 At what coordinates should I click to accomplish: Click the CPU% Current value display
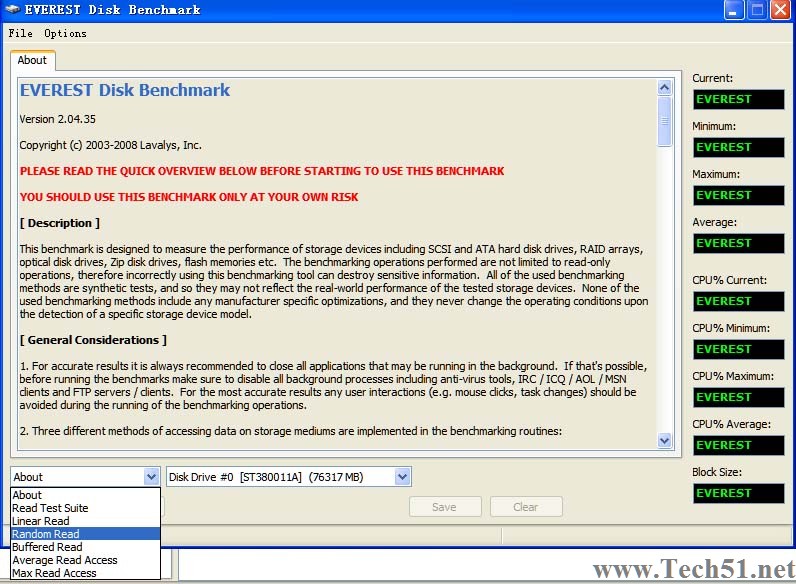tap(739, 302)
